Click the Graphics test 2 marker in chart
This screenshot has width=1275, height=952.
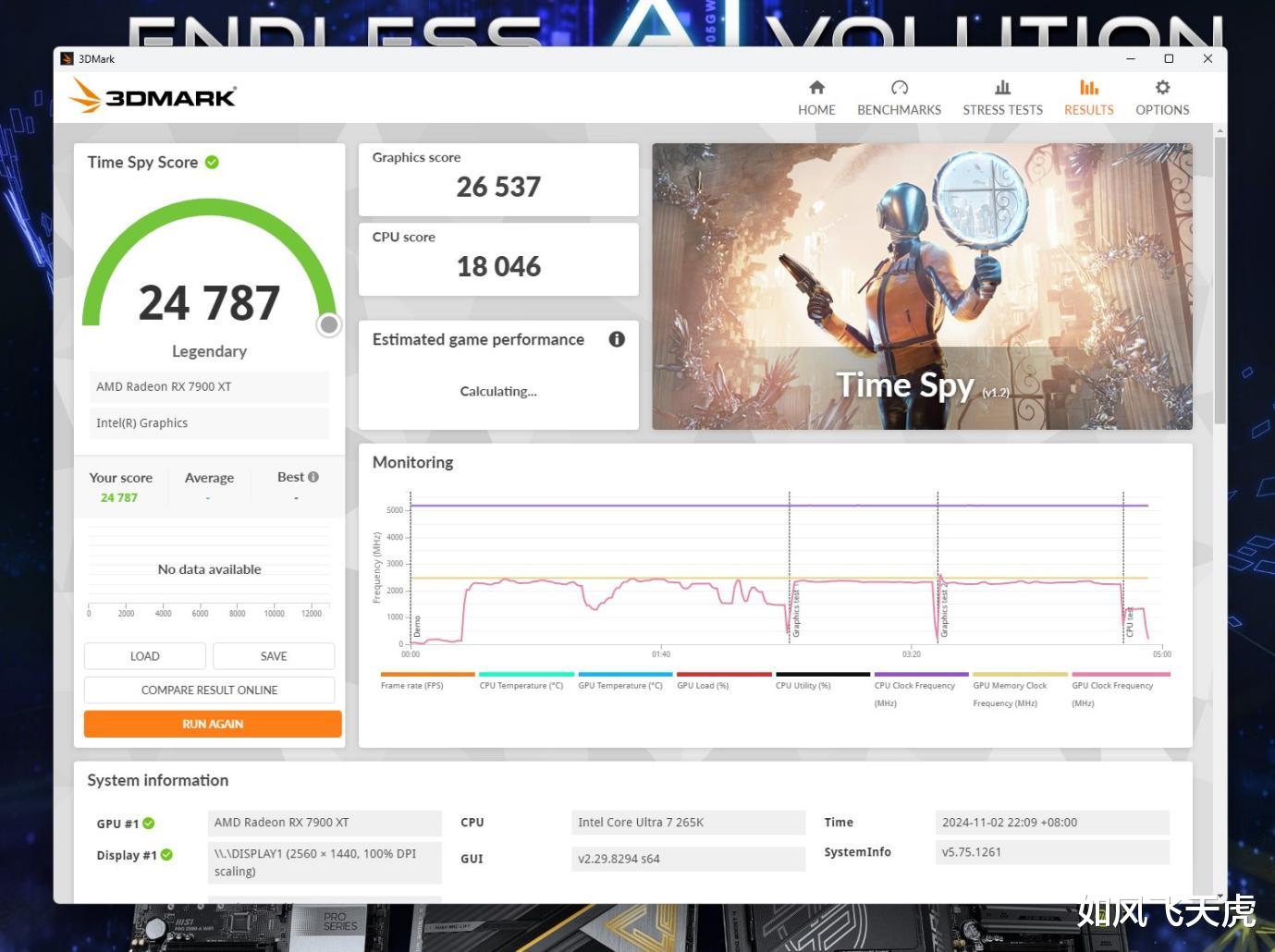click(944, 612)
